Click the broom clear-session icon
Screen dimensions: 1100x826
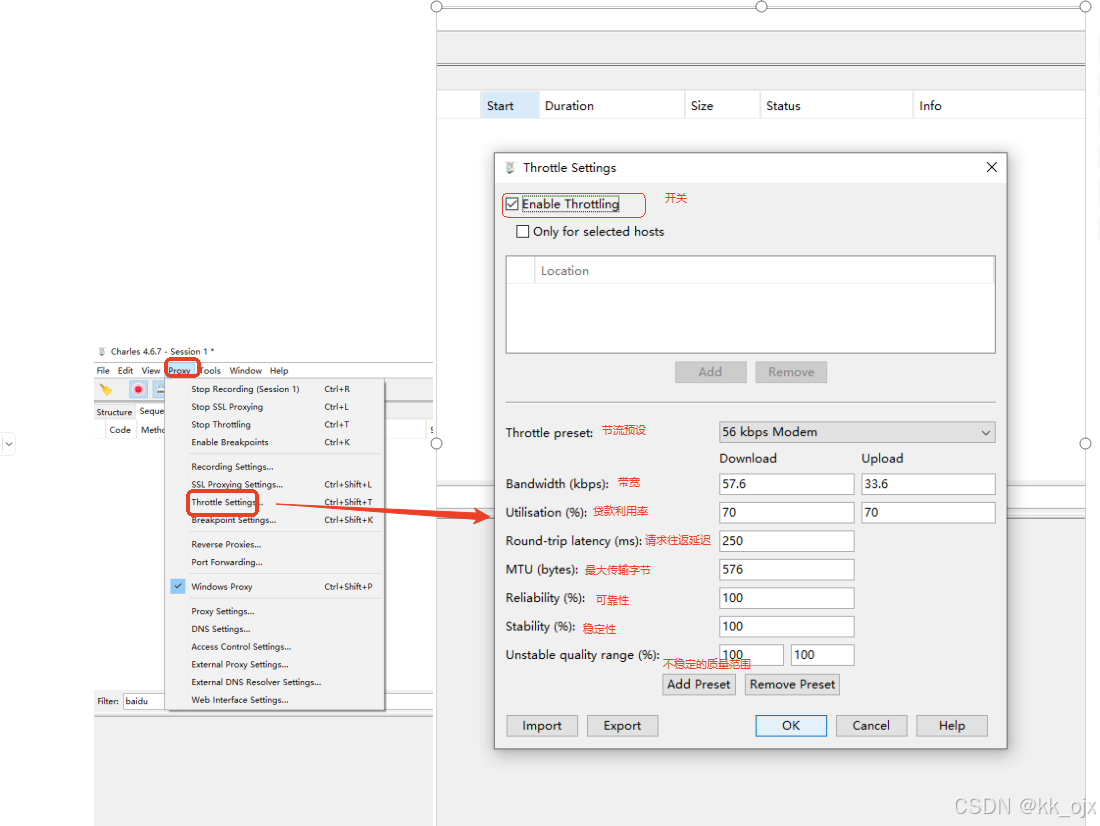tap(106, 389)
